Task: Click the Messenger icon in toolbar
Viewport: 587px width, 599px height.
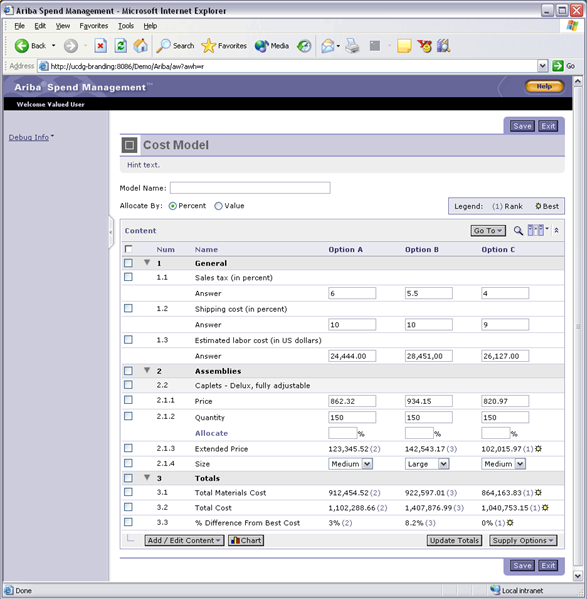Action: click(x=424, y=46)
